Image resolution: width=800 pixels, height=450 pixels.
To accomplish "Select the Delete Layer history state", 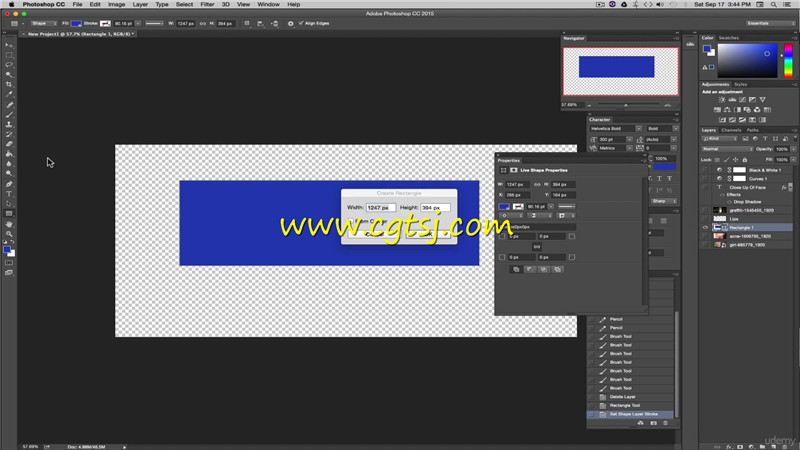I will coord(631,397).
